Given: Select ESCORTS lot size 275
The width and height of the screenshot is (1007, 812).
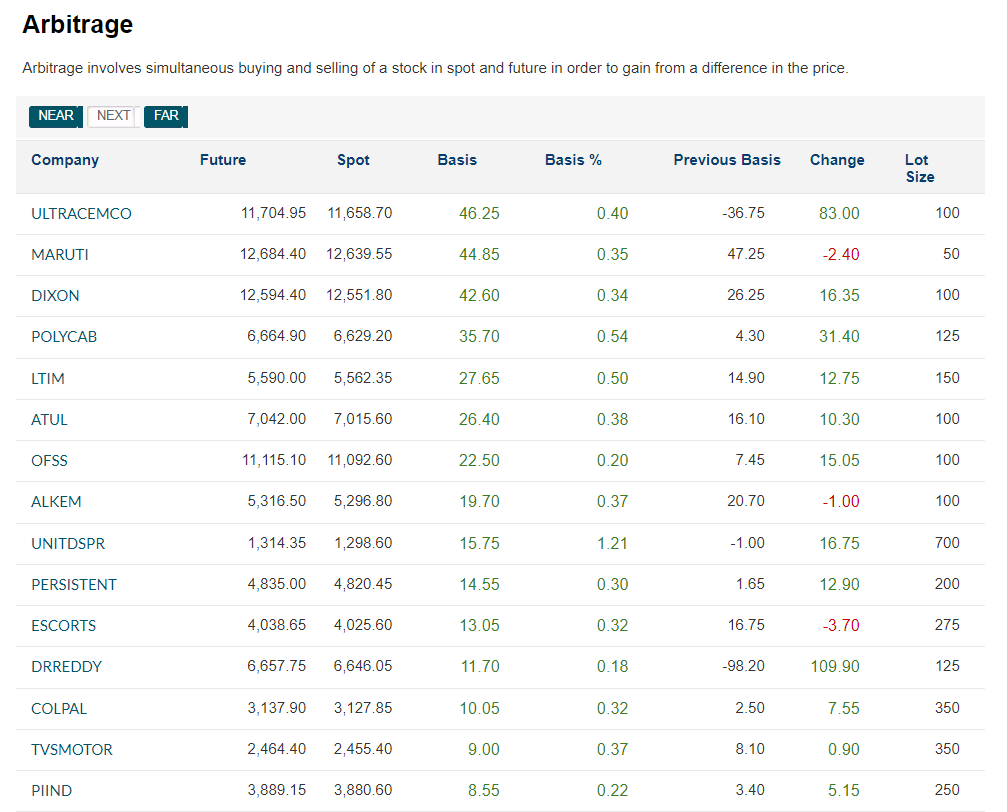Looking at the screenshot, I should [947, 626].
